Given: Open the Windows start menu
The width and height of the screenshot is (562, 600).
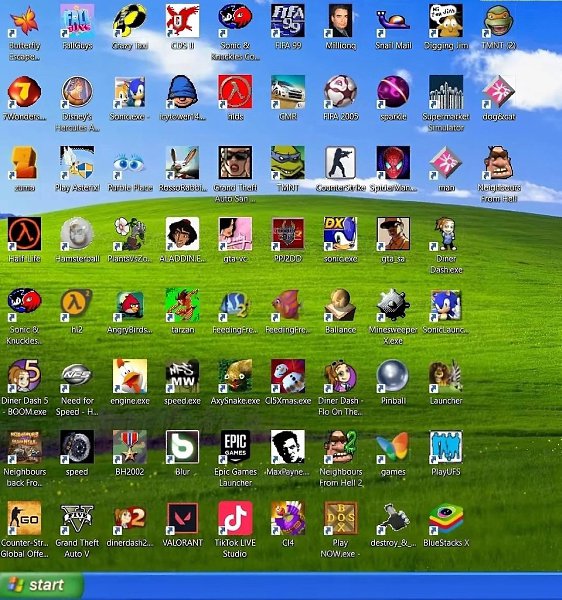Looking at the screenshot, I should pos(41,585).
